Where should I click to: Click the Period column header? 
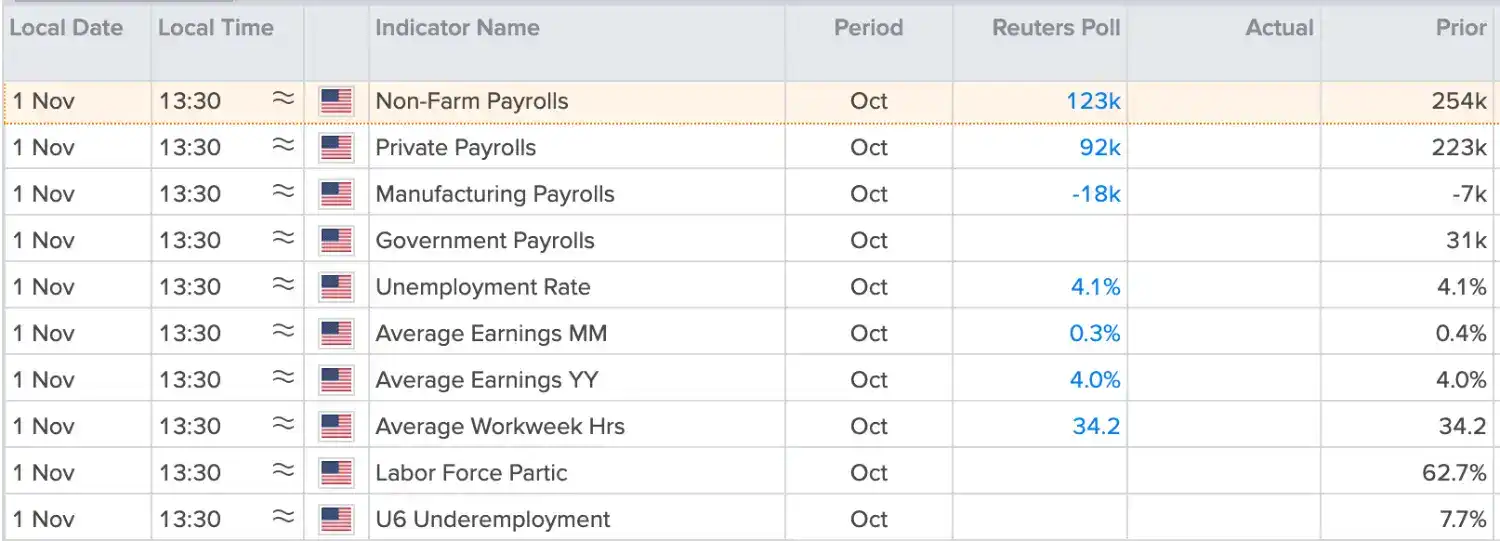tap(868, 28)
